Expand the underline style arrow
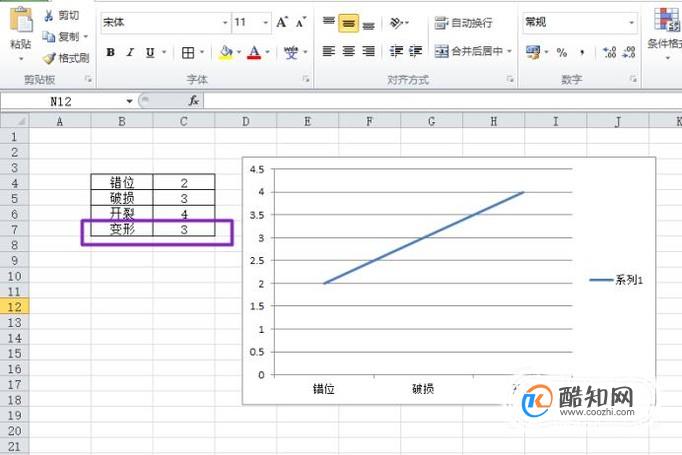Image resolution: width=682 pixels, height=455 pixels. (x=164, y=53)
